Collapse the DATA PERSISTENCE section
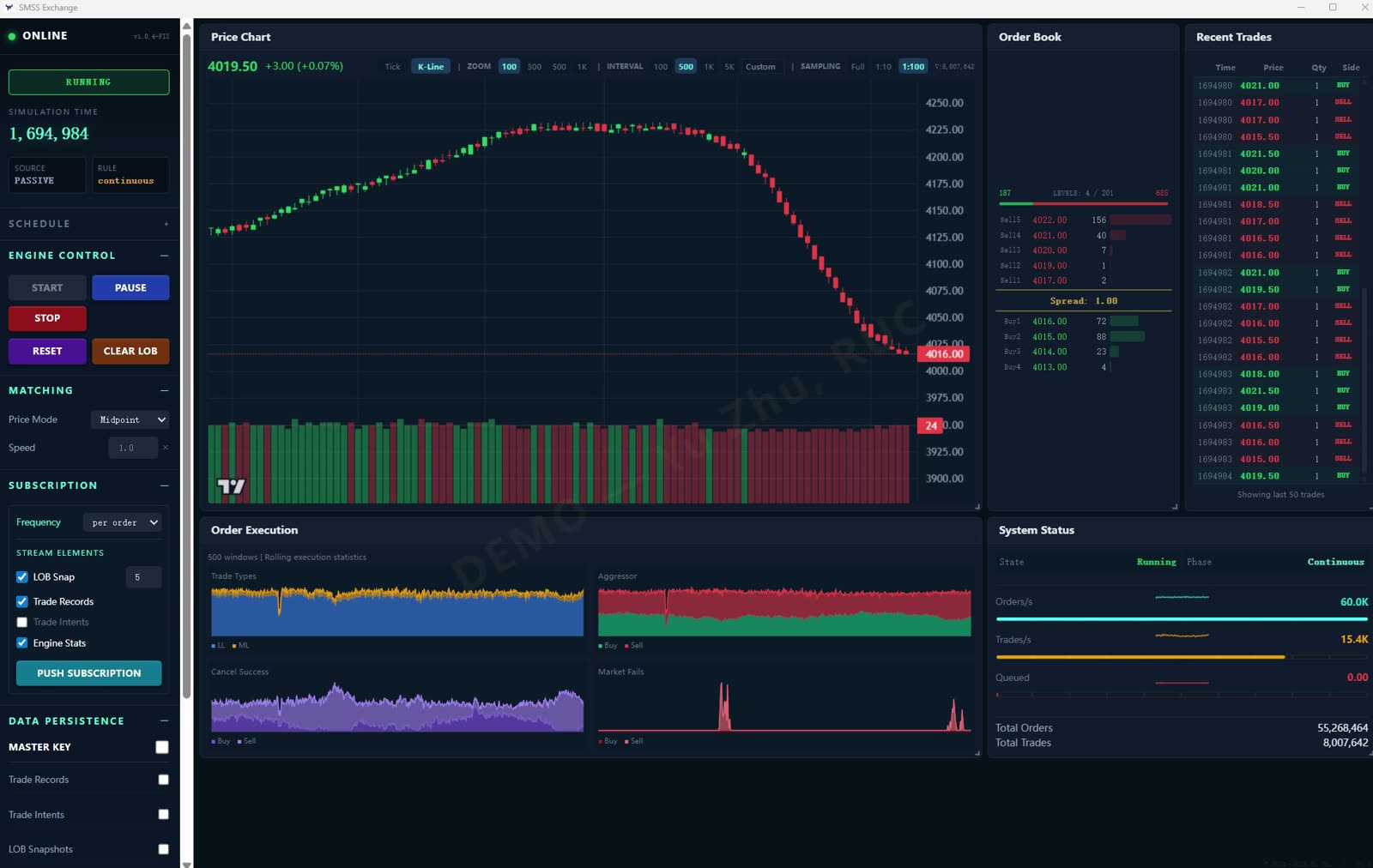 [164, 721]
